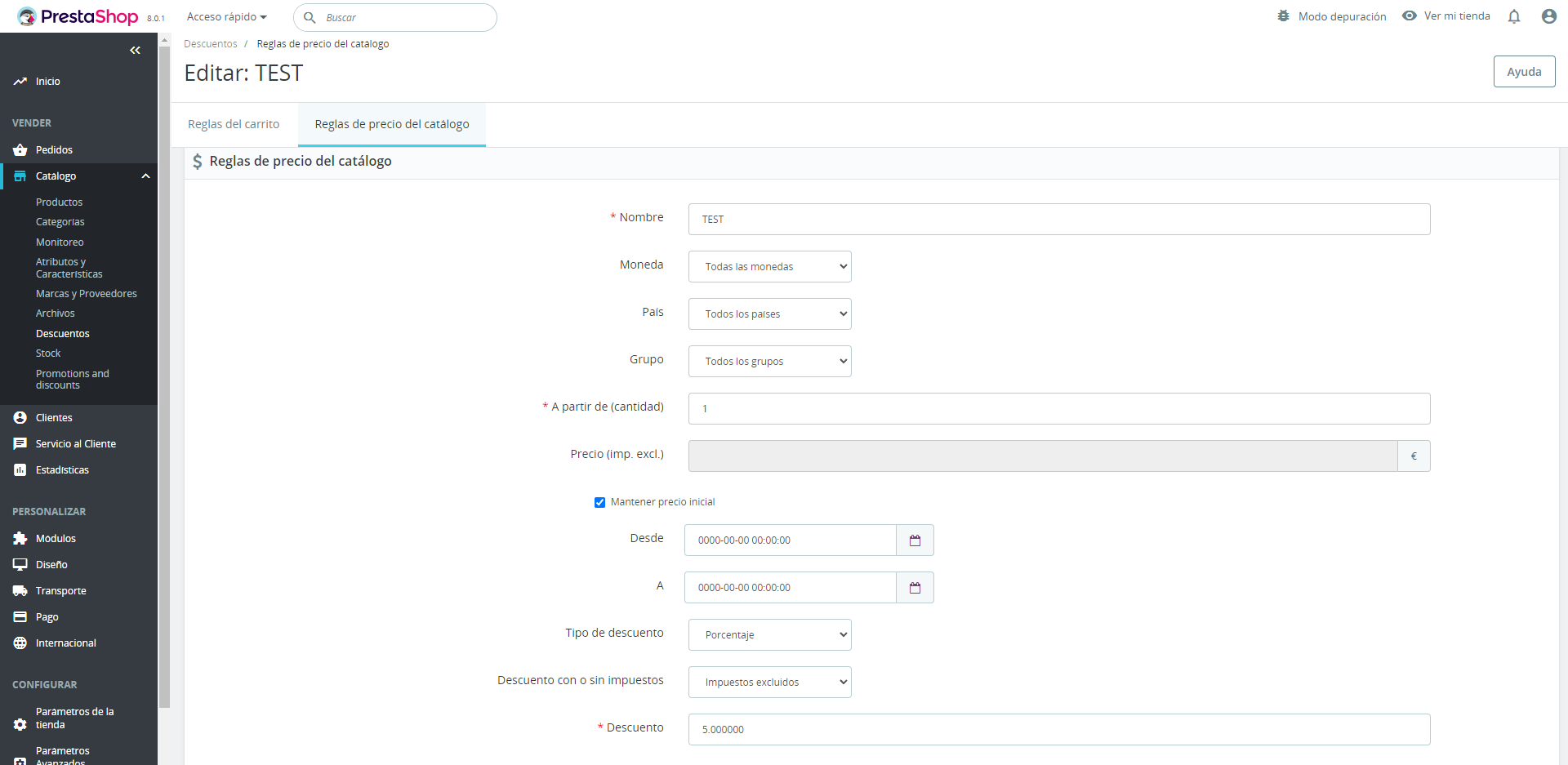Select Reglas de precio del catálogo tab
This screenshot has height=765, width=1568.
point(392,124)
